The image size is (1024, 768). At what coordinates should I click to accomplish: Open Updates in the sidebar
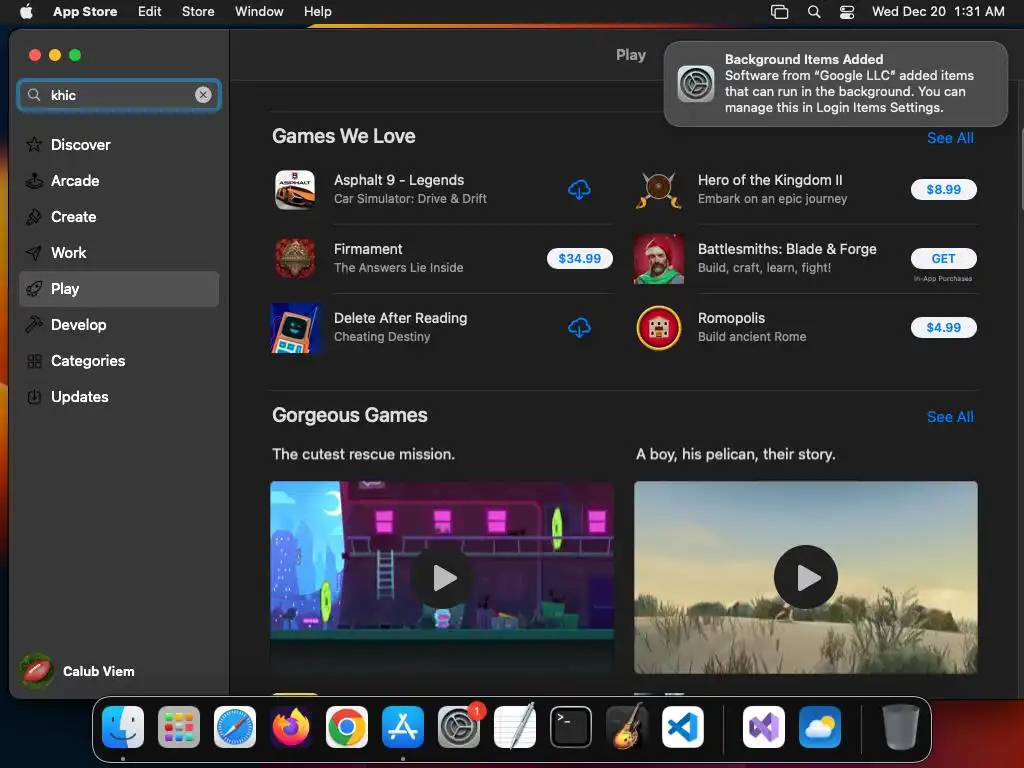(x=119, y=396)
